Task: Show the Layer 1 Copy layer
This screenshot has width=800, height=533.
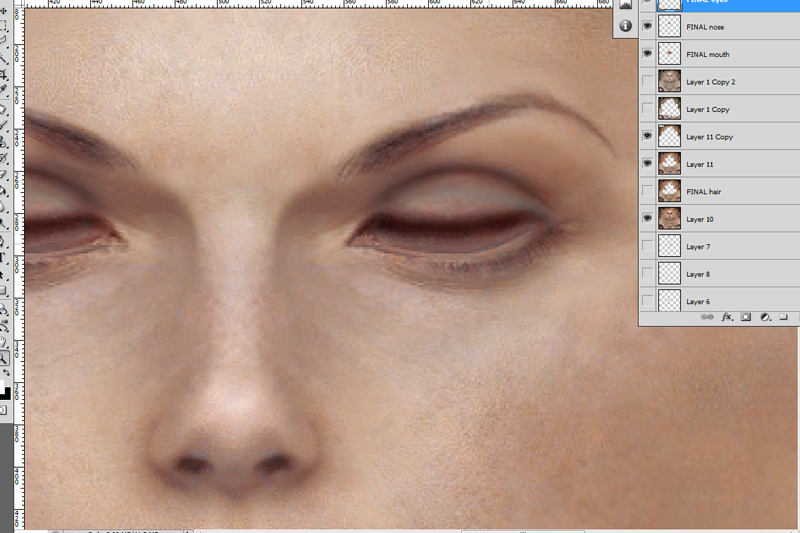Action: pos(647,108)
